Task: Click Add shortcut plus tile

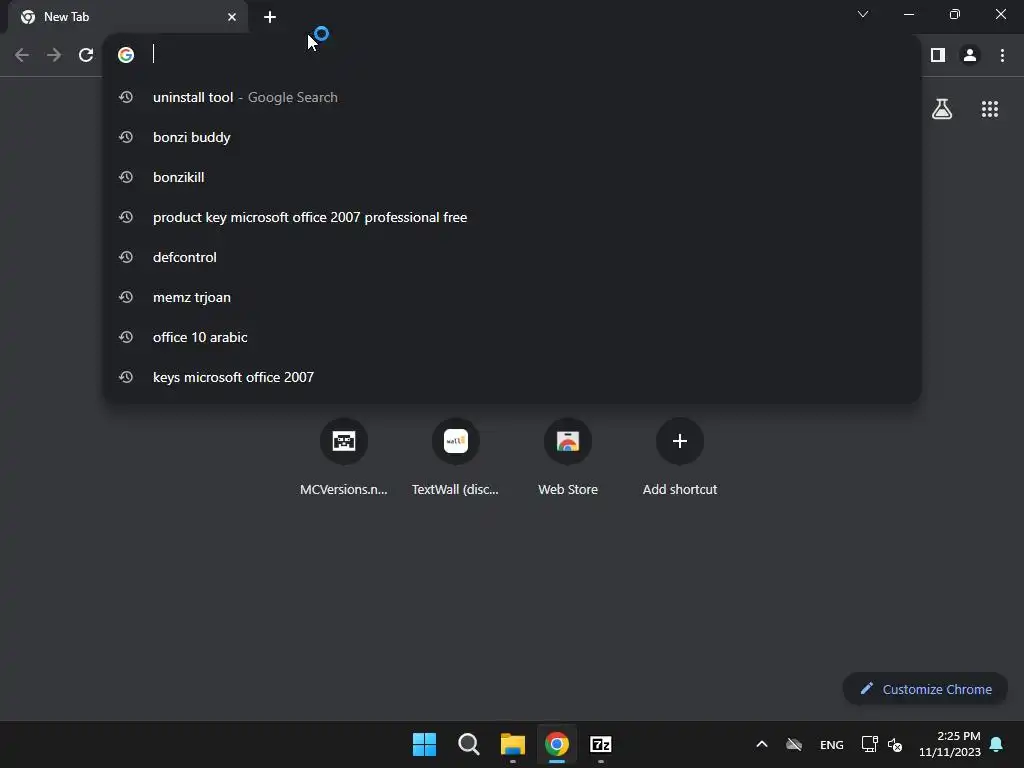Action: click(x=680, y=457)
